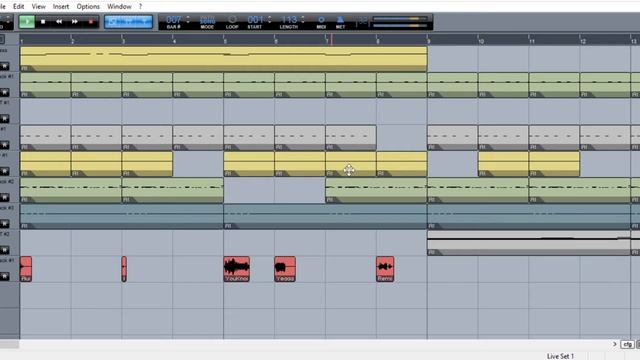Click the wide blue toolbar button

128,22
